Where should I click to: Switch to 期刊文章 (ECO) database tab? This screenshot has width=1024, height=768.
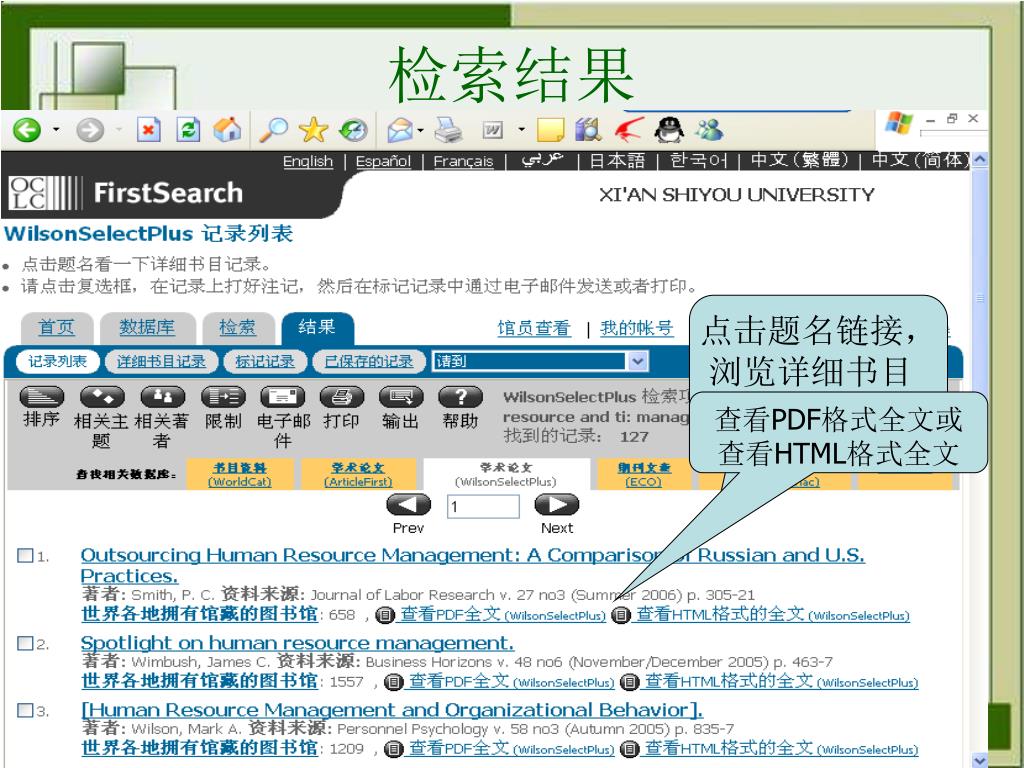tap(644, 475)
